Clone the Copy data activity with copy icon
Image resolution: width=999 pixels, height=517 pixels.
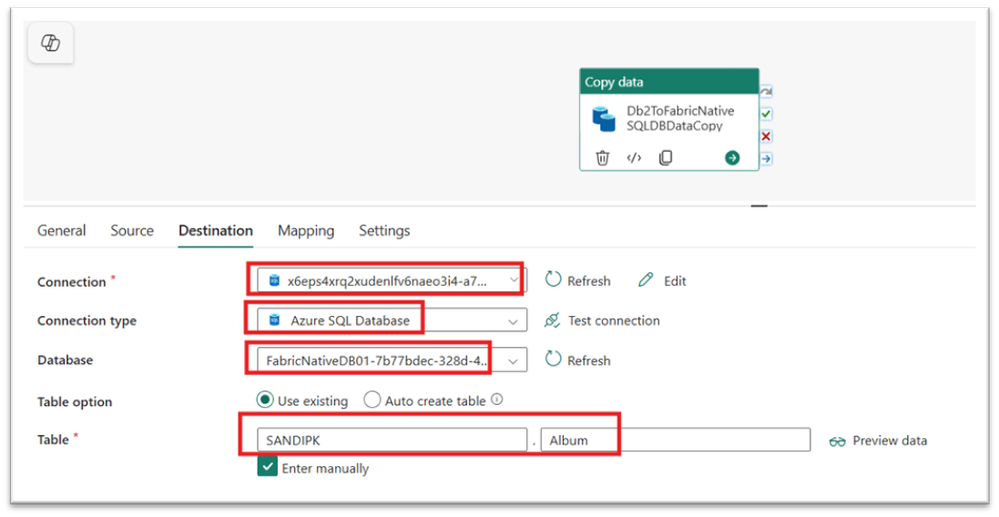(665, 157)
